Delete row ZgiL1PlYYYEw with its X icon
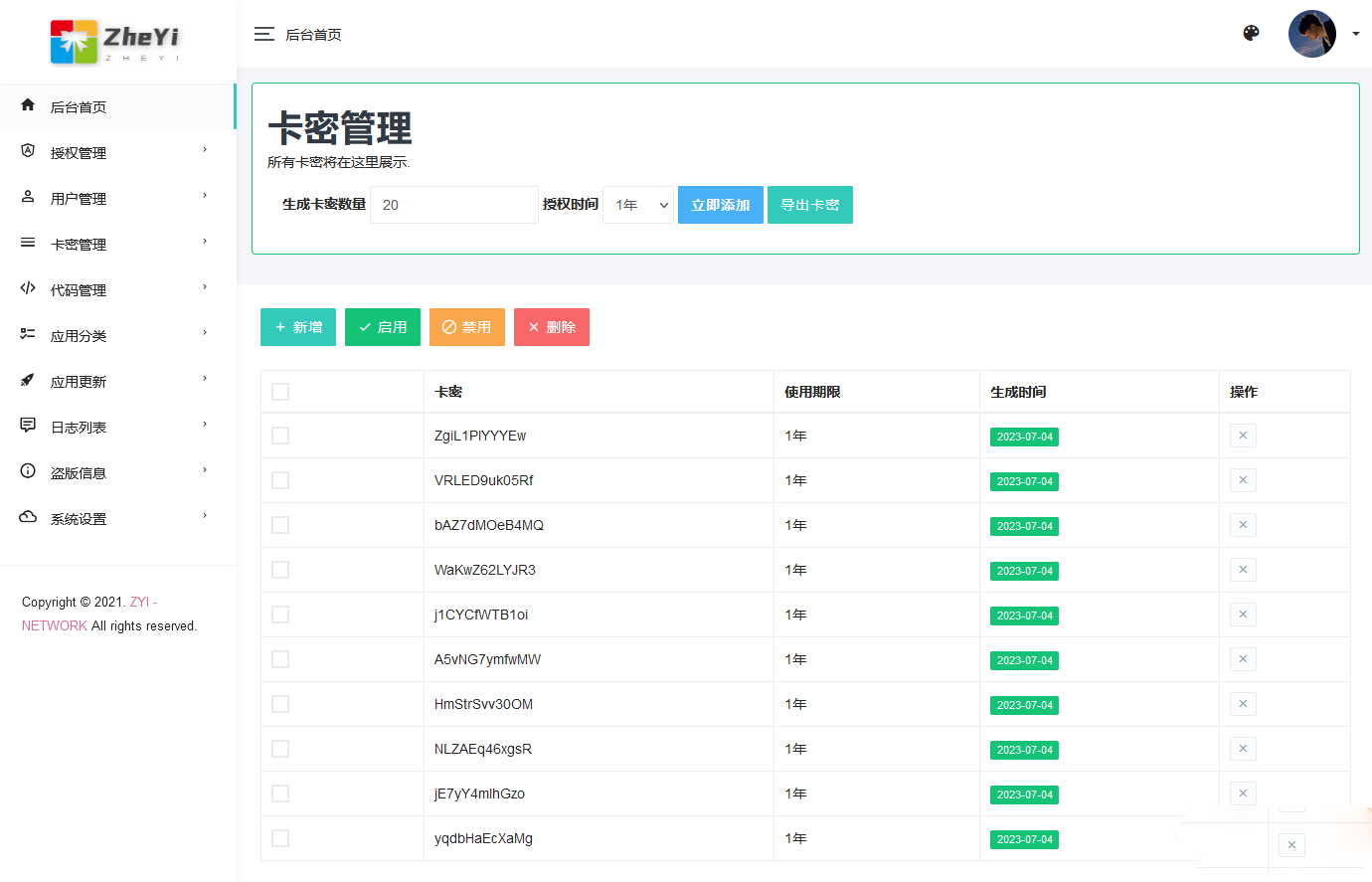Screen dimensions: 1372x882 pos(1243,436)
